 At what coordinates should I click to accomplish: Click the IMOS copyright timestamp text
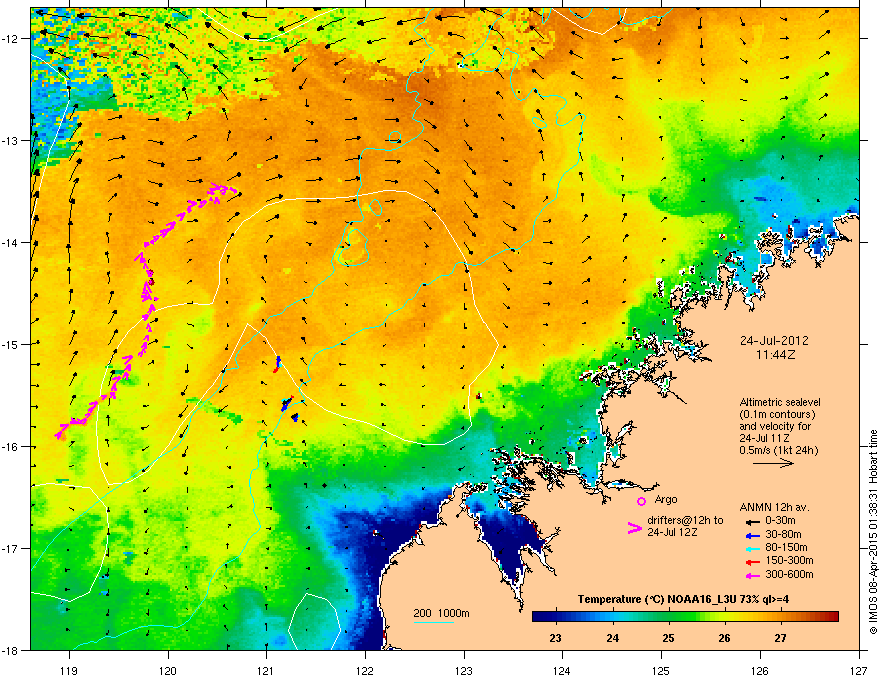[873, 532]
